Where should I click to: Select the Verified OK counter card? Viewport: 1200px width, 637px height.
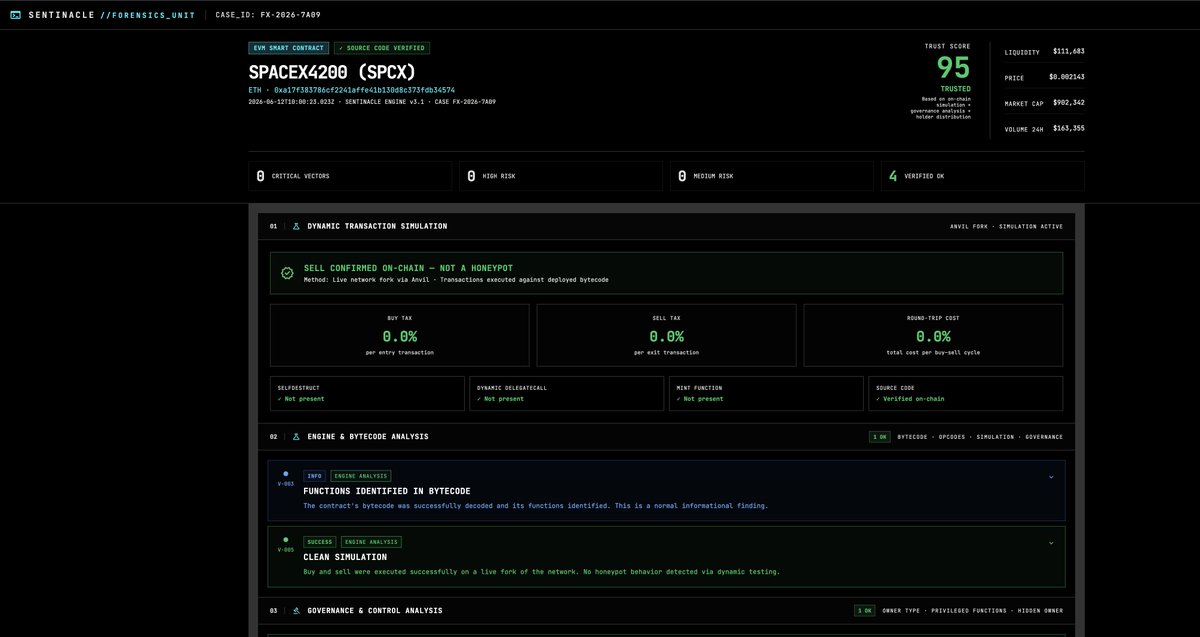pos(983,176)
